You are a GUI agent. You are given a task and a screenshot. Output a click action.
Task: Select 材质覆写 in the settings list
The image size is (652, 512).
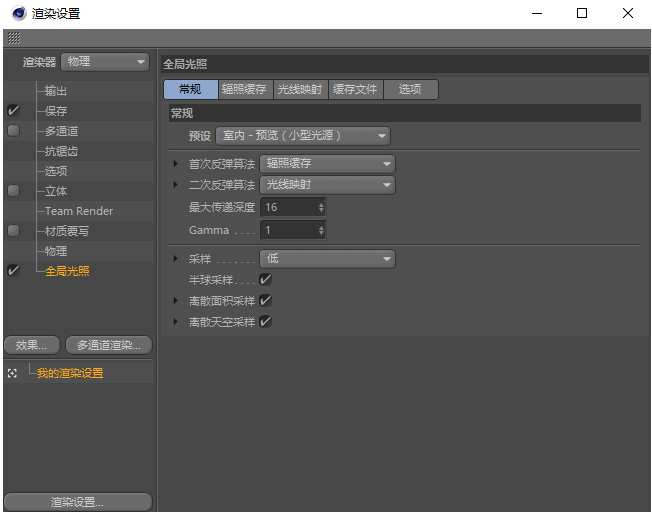[67, 231]
